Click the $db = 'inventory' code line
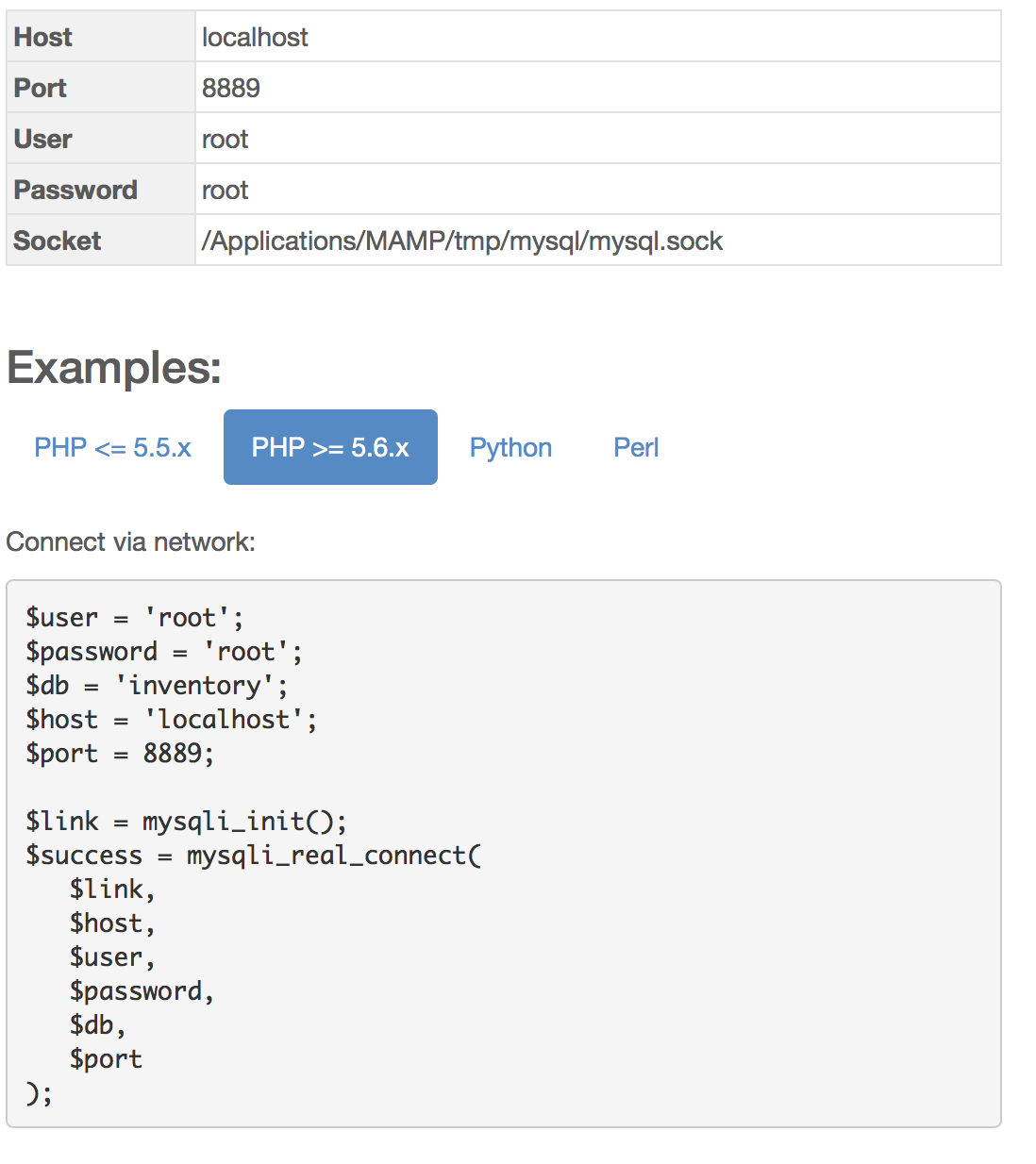The image size is (1036, 1164). pyautogui.click(x=157, y=686)
